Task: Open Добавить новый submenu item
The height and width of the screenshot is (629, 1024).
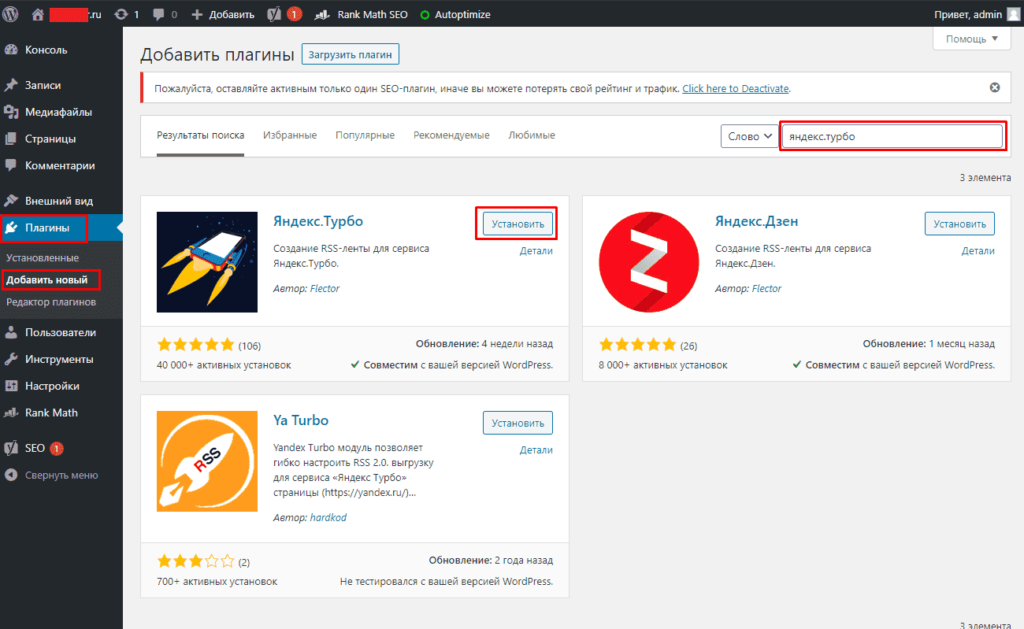Action: click(47, 280)
